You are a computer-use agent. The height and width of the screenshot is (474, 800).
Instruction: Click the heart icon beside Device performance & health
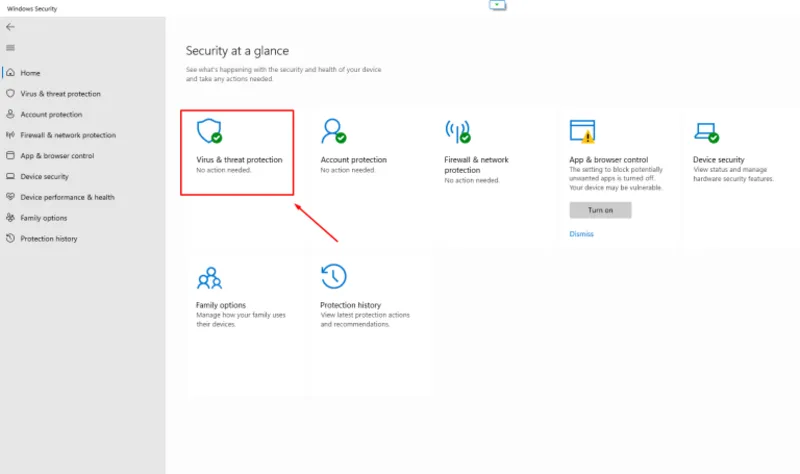click(10, 196)
